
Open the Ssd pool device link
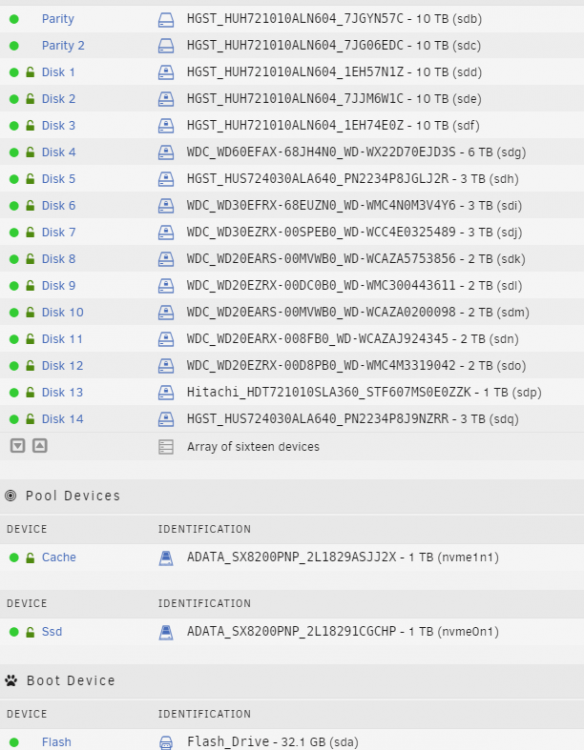[x=52, y=632]
